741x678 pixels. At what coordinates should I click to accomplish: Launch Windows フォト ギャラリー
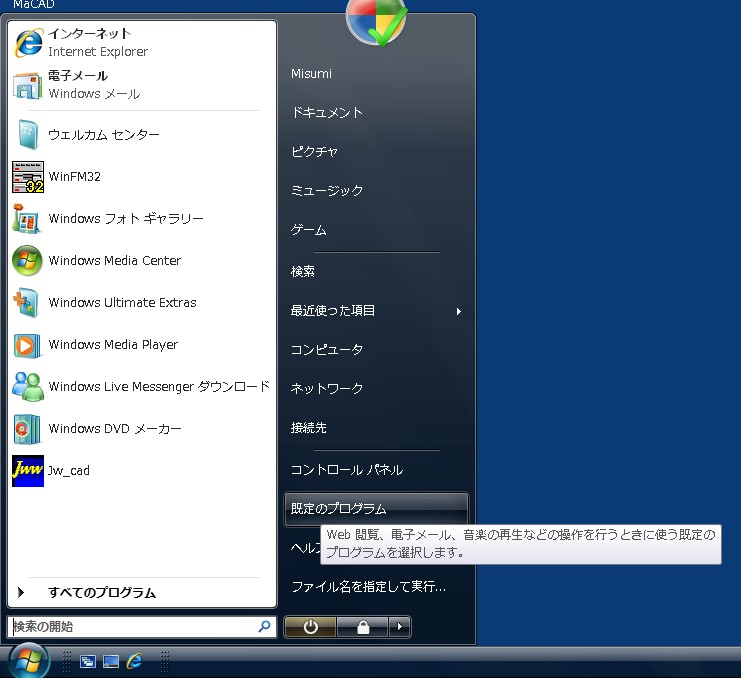point(125,219)
